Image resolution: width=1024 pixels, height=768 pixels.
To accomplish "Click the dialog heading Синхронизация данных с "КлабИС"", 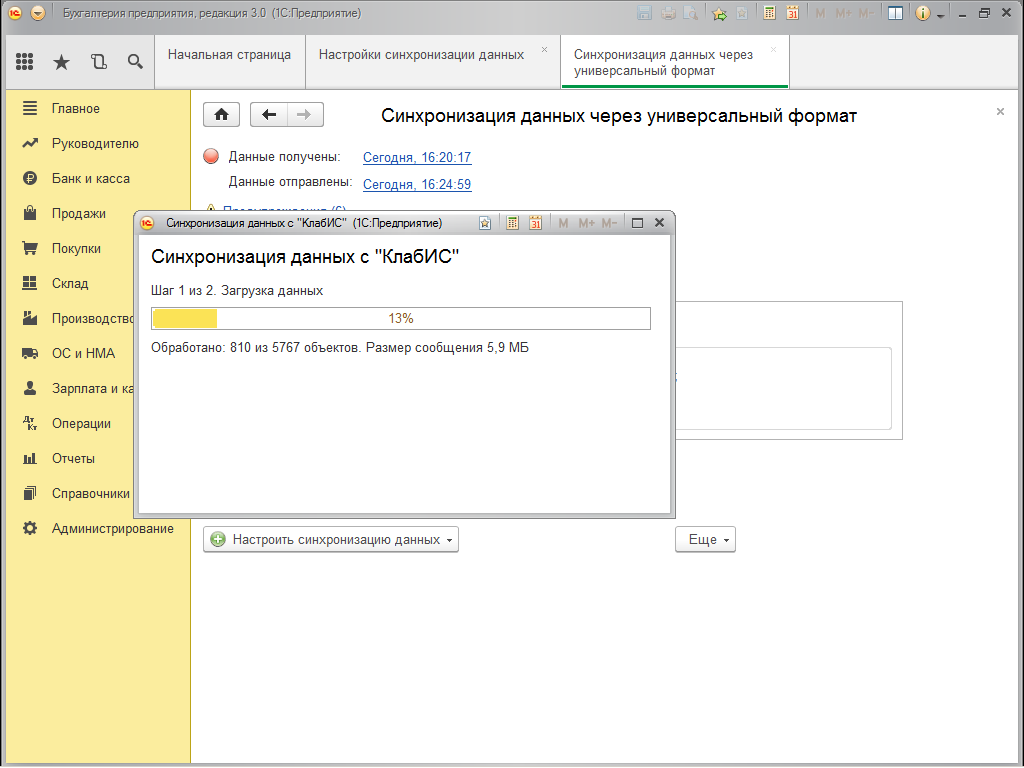I will tap(305, 257).
